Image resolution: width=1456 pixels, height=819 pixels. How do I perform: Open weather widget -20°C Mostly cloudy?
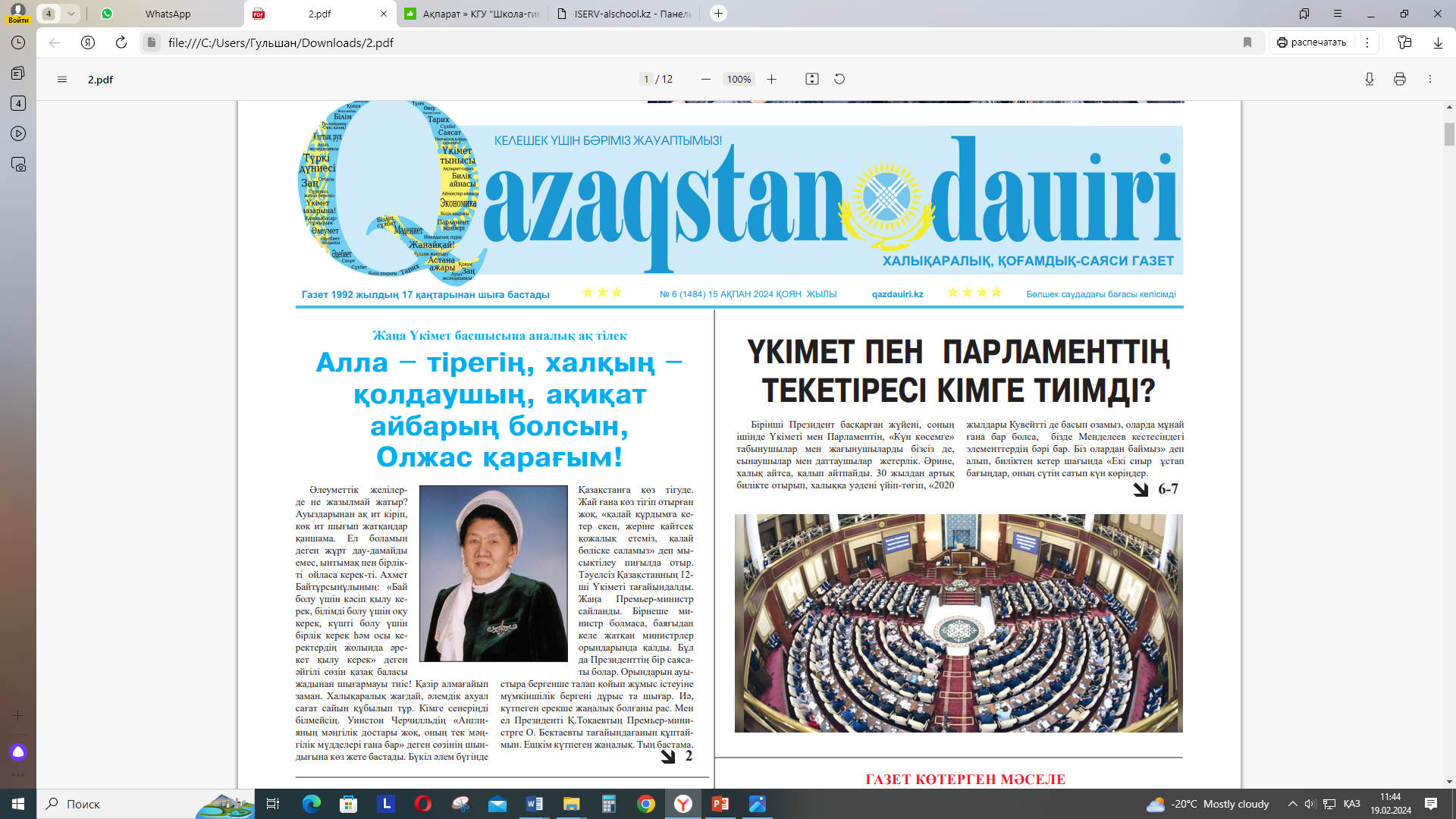(x=1208, y=804)
